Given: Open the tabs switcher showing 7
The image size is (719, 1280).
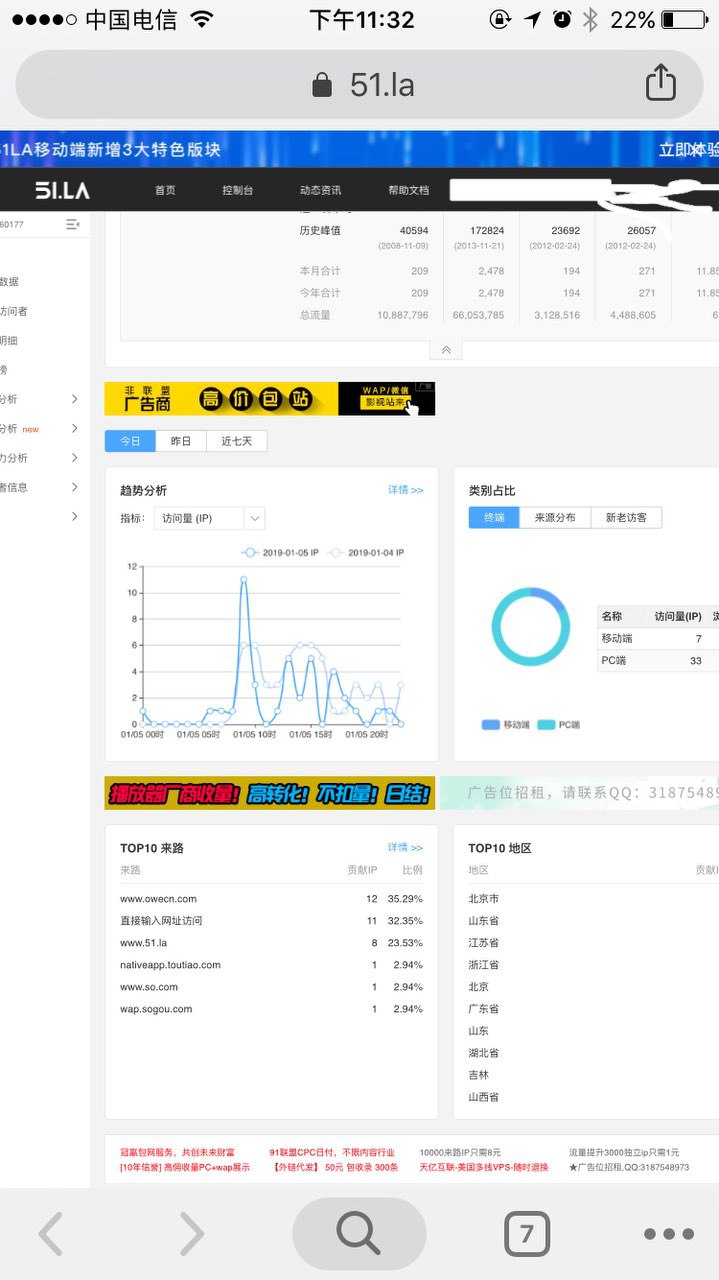Looking at the screenshot, I should tap(526, 1234).
